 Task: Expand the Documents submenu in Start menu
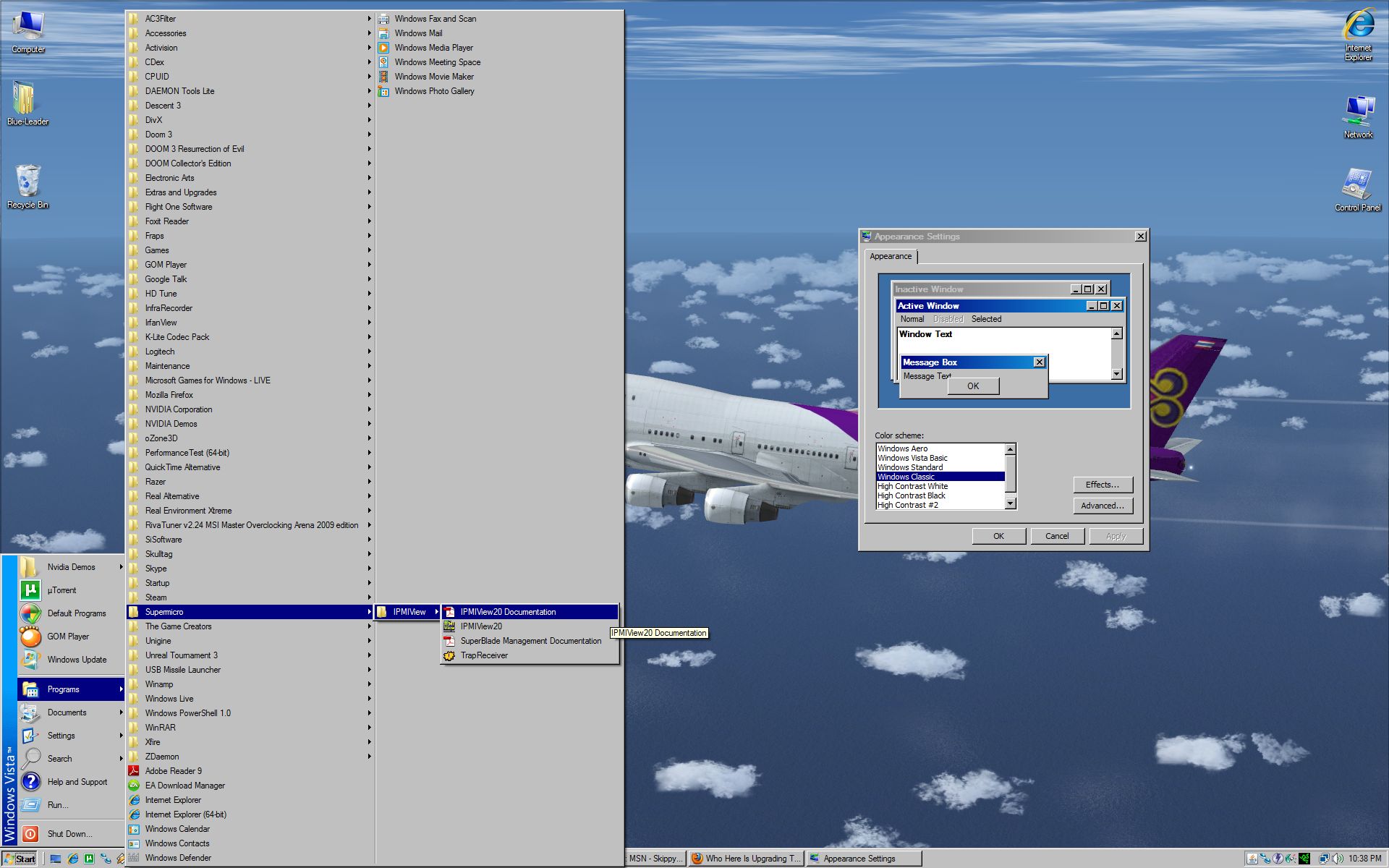pos(67,712)
